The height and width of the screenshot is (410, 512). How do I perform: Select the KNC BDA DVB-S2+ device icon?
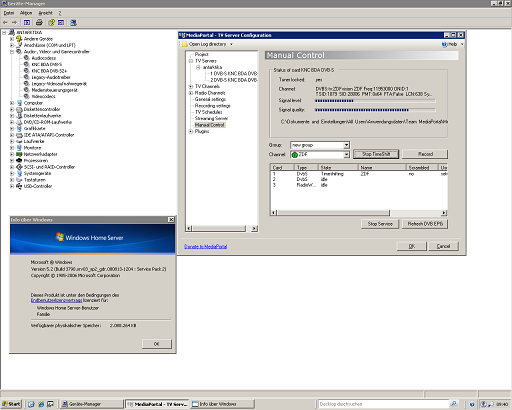[x=27, y=71]
